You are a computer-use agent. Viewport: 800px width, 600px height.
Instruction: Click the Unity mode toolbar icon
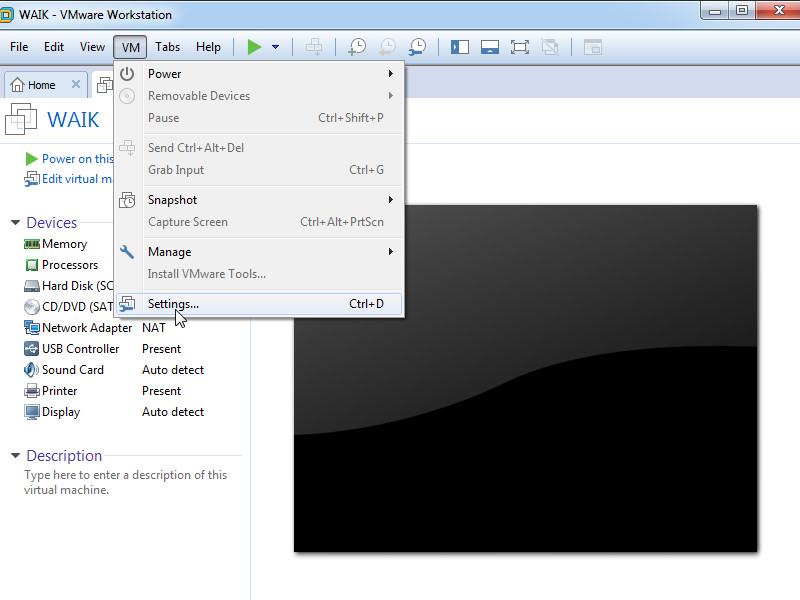(550, 47)
